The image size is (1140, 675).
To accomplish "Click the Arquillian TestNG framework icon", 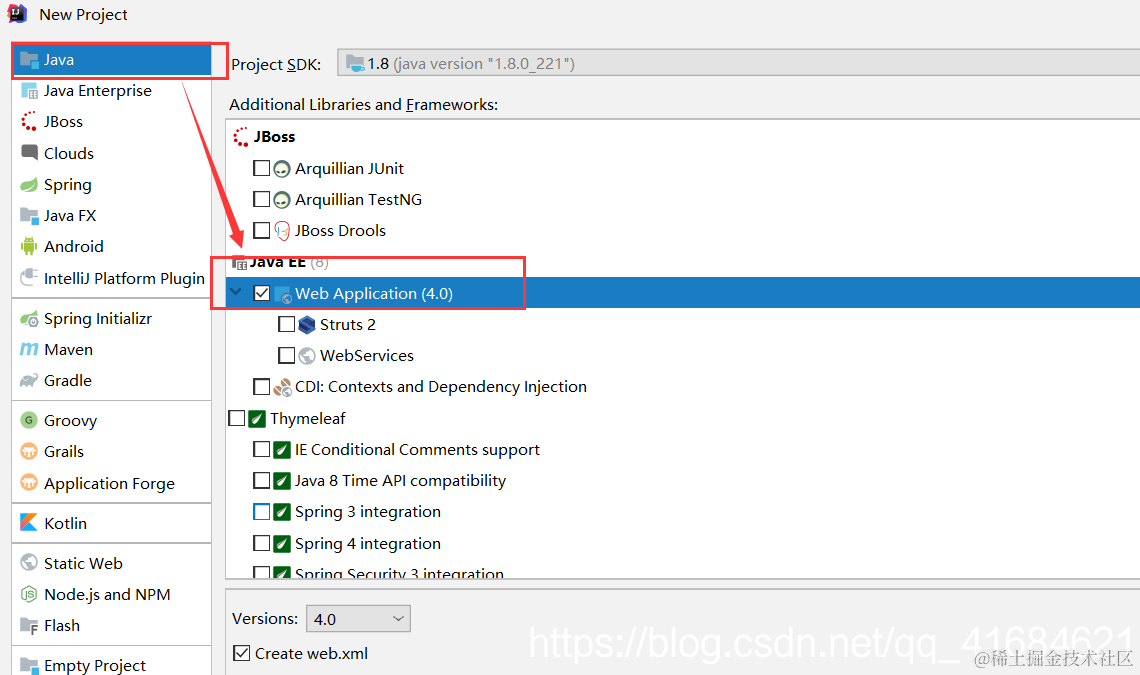I will [282, 200].
